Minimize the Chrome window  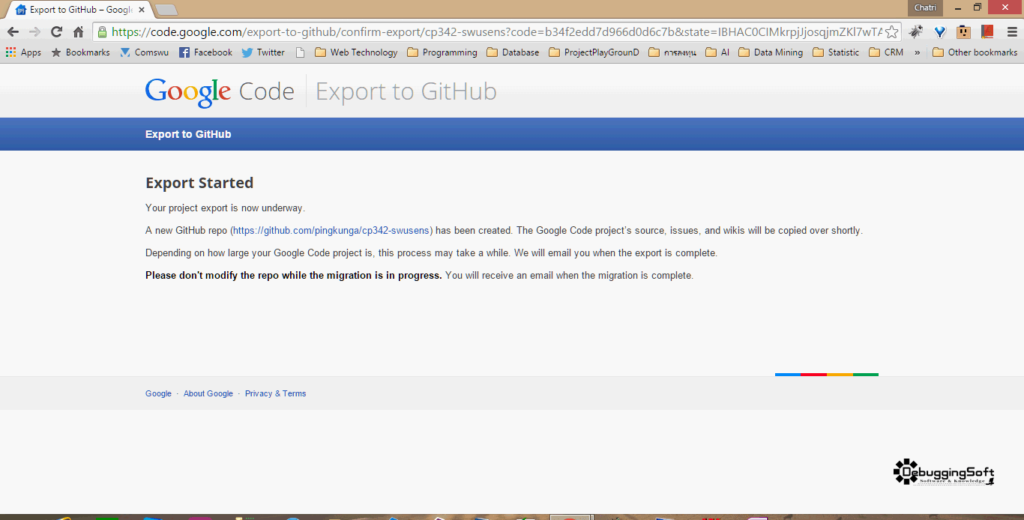957,8
